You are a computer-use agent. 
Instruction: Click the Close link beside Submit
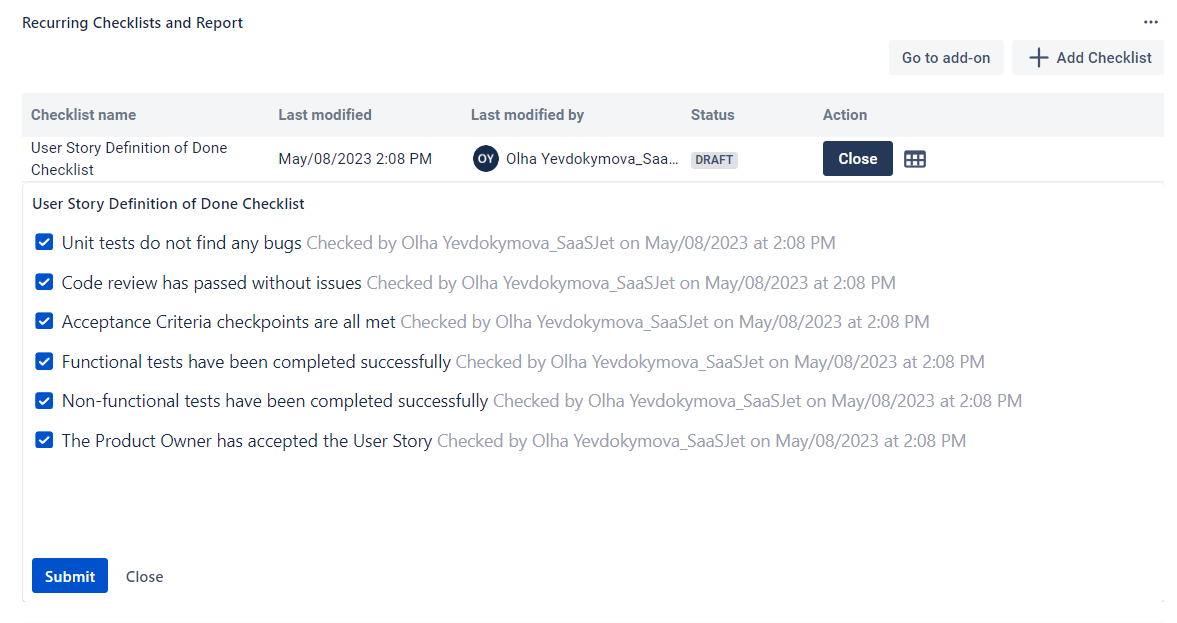144,576
